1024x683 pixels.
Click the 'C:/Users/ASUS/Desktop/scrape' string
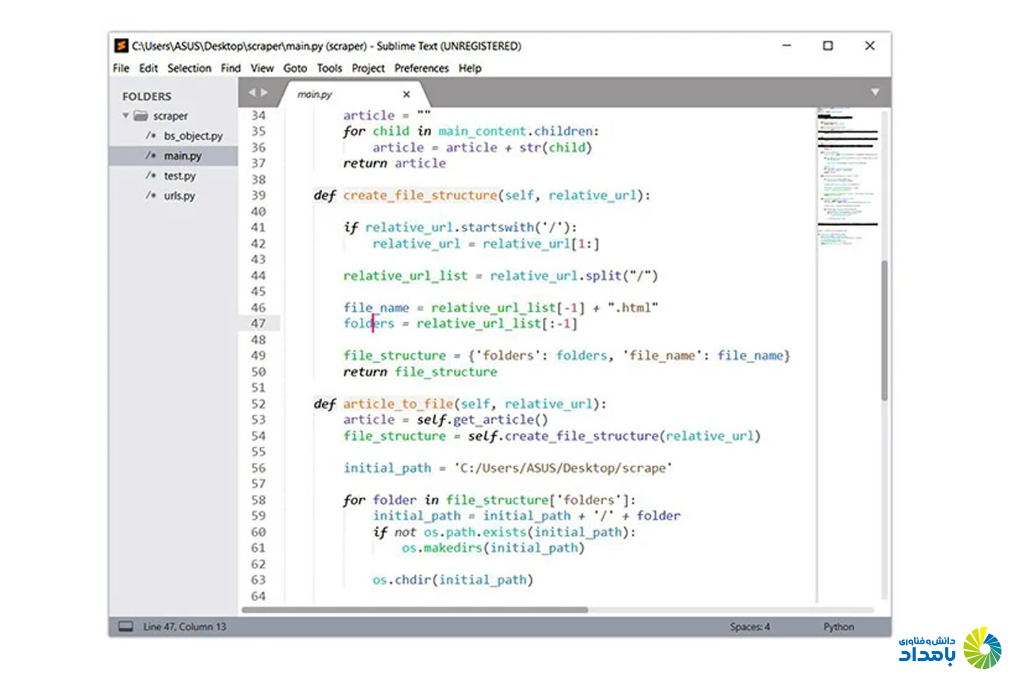pos(563,468)
